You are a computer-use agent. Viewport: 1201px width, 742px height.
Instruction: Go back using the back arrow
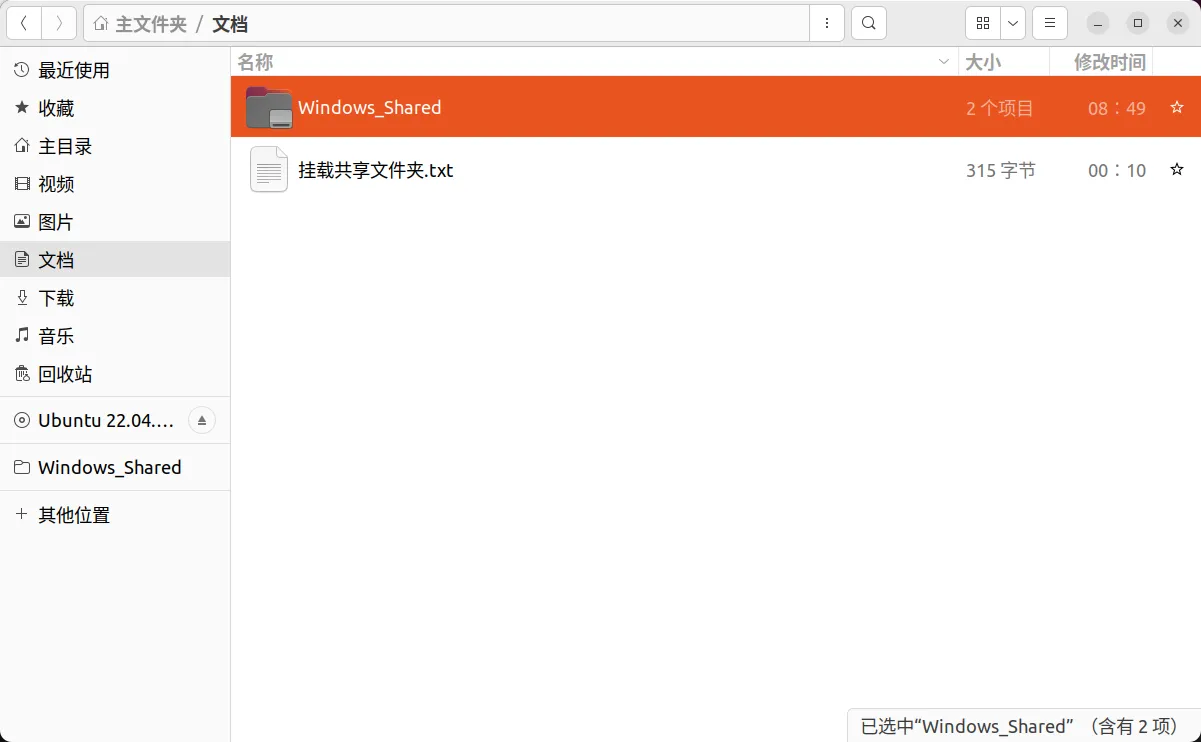pyautogui.click(x=22, y=22)
